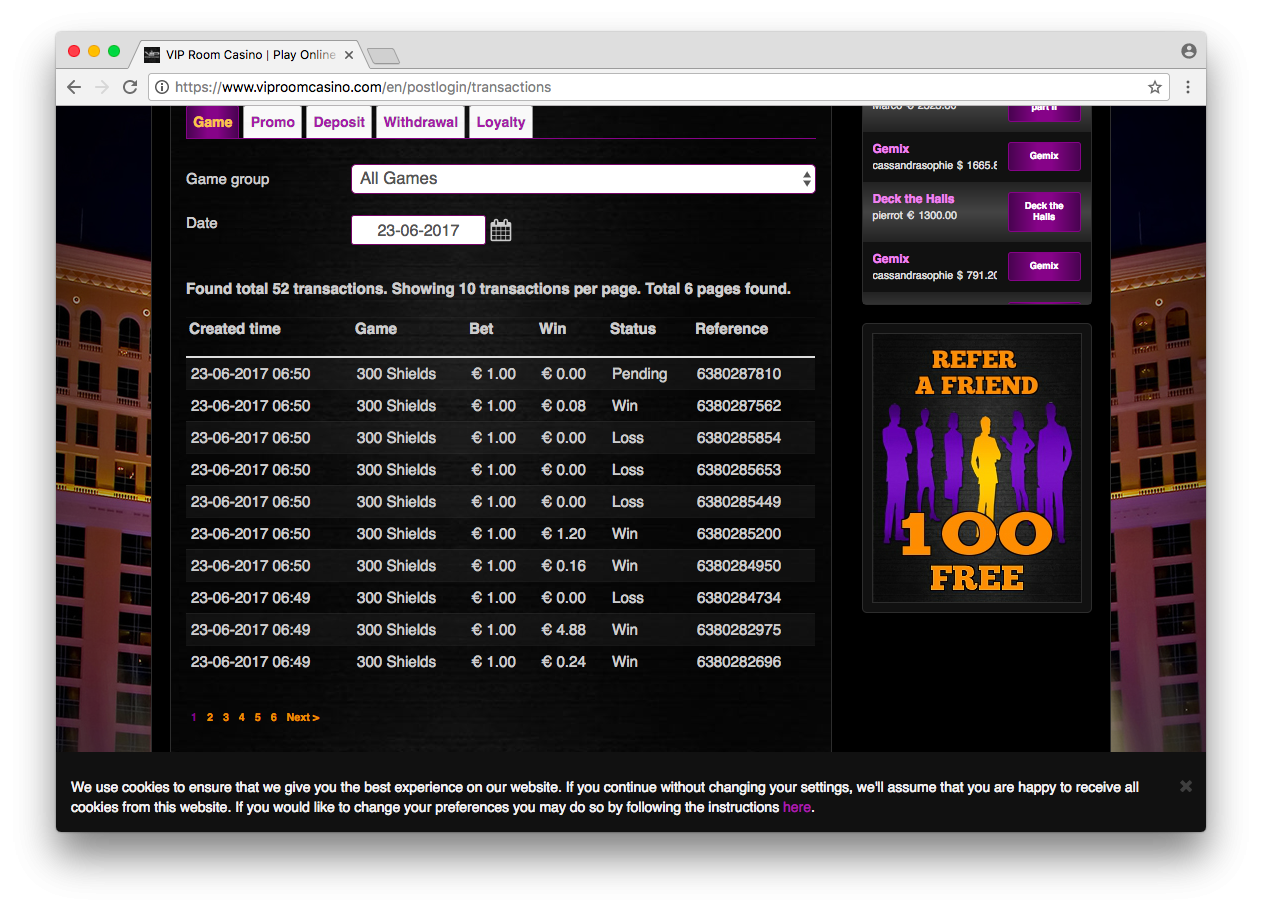Image resolution: width=1262 pixels, height=912 pixels.
Task: Switch to the Promo tab
Action: (x=273, y=122)
